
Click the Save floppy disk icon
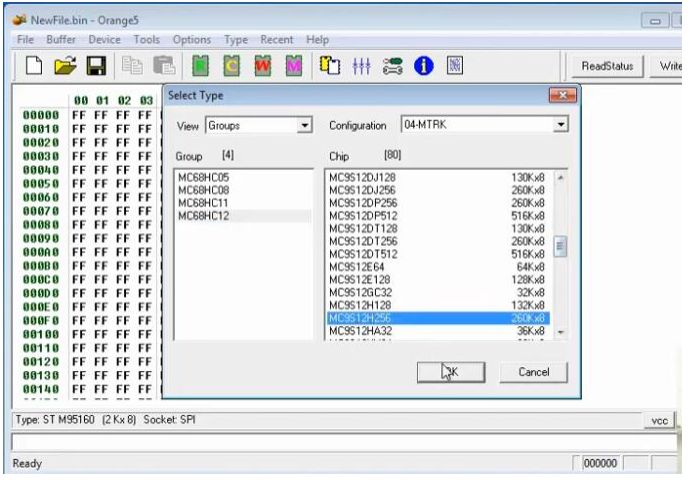96,67
